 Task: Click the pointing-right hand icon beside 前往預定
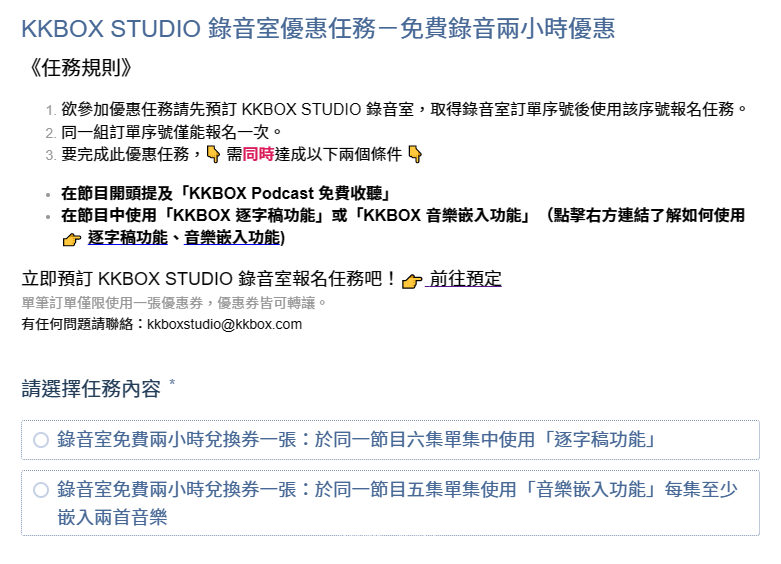[412, 281]
